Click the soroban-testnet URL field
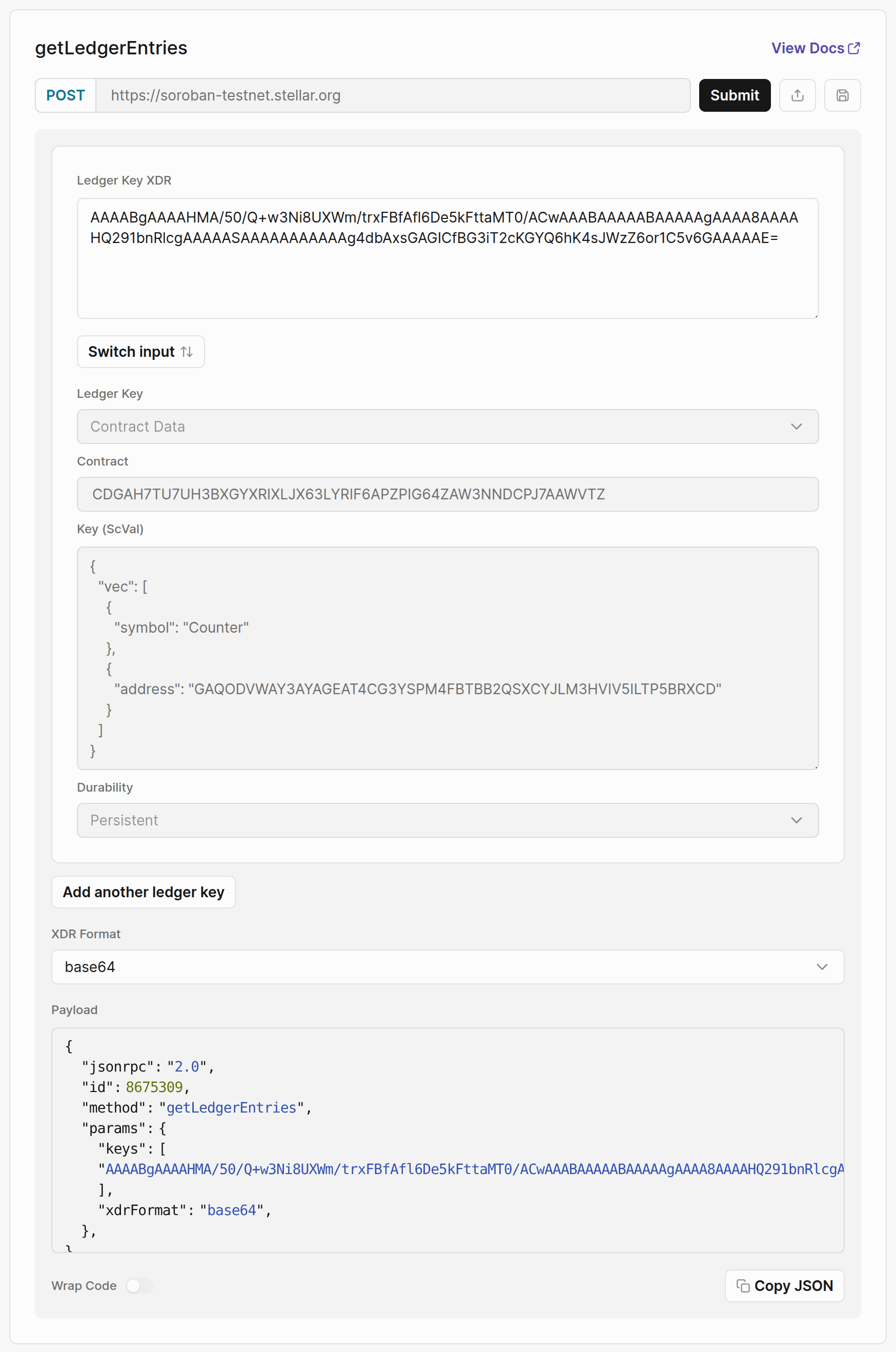This screenshot has width=896, height=1352. 394,95
